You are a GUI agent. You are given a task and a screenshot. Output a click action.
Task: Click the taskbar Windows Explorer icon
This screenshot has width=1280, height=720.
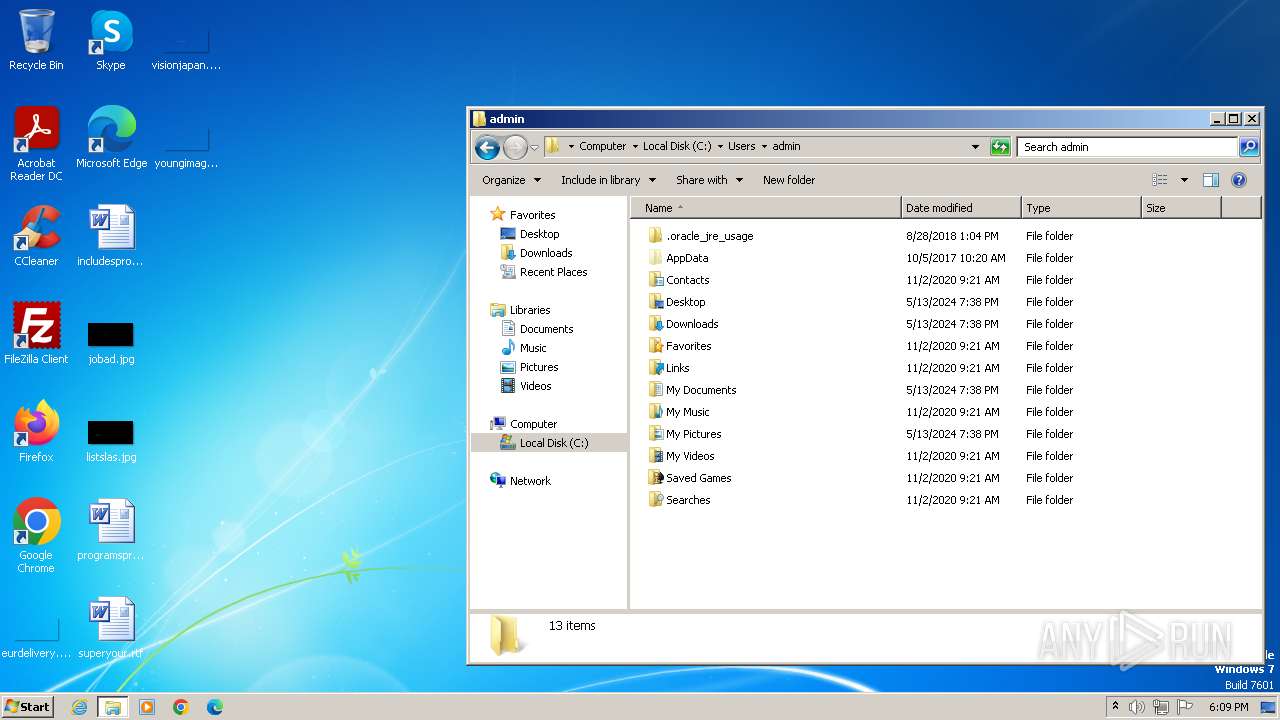113,707
